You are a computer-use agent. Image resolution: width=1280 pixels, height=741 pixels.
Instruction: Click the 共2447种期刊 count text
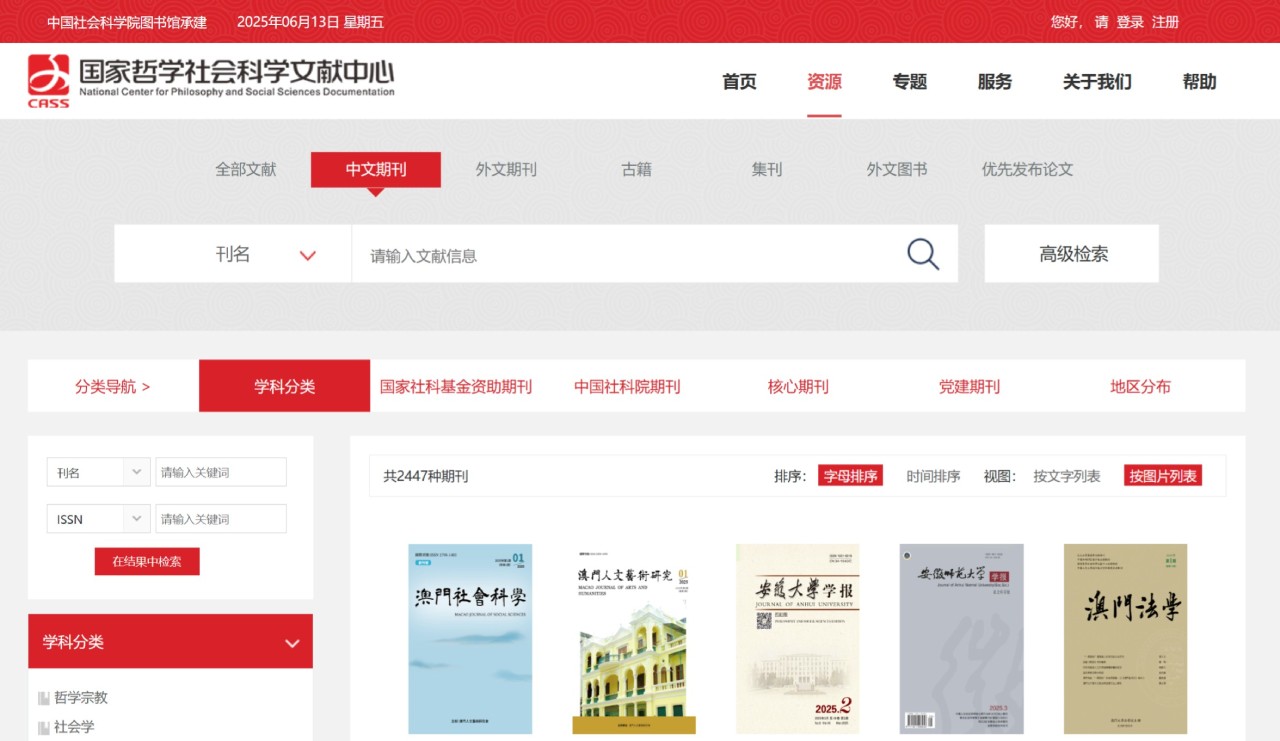point(425,476)
